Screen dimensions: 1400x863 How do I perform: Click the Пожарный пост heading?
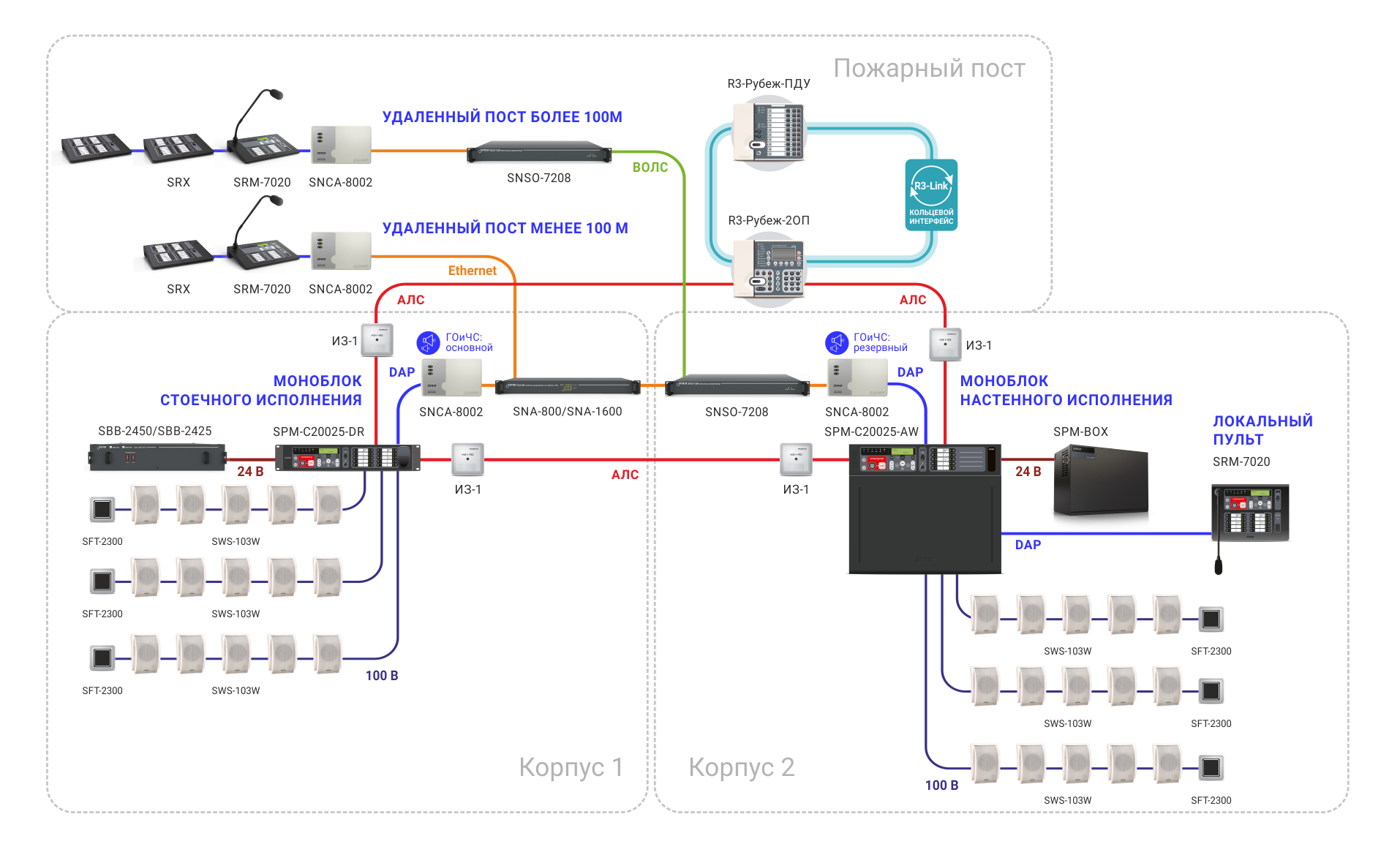point(930,68)
